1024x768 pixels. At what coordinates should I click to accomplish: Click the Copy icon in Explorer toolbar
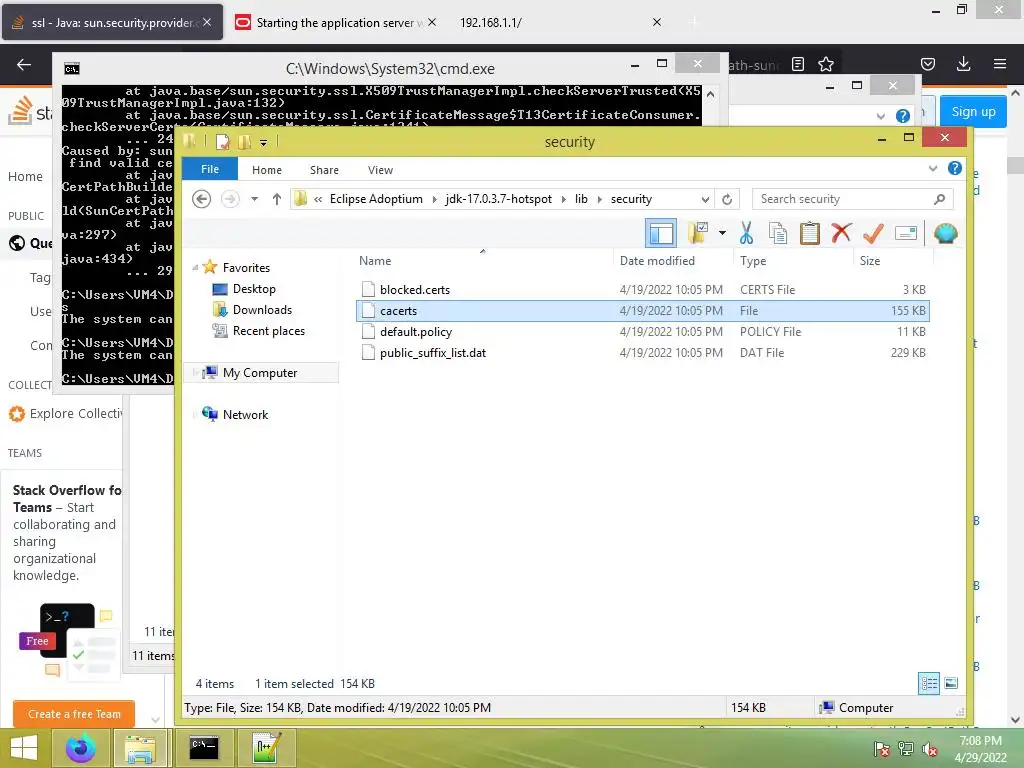[x=777, y=233]
